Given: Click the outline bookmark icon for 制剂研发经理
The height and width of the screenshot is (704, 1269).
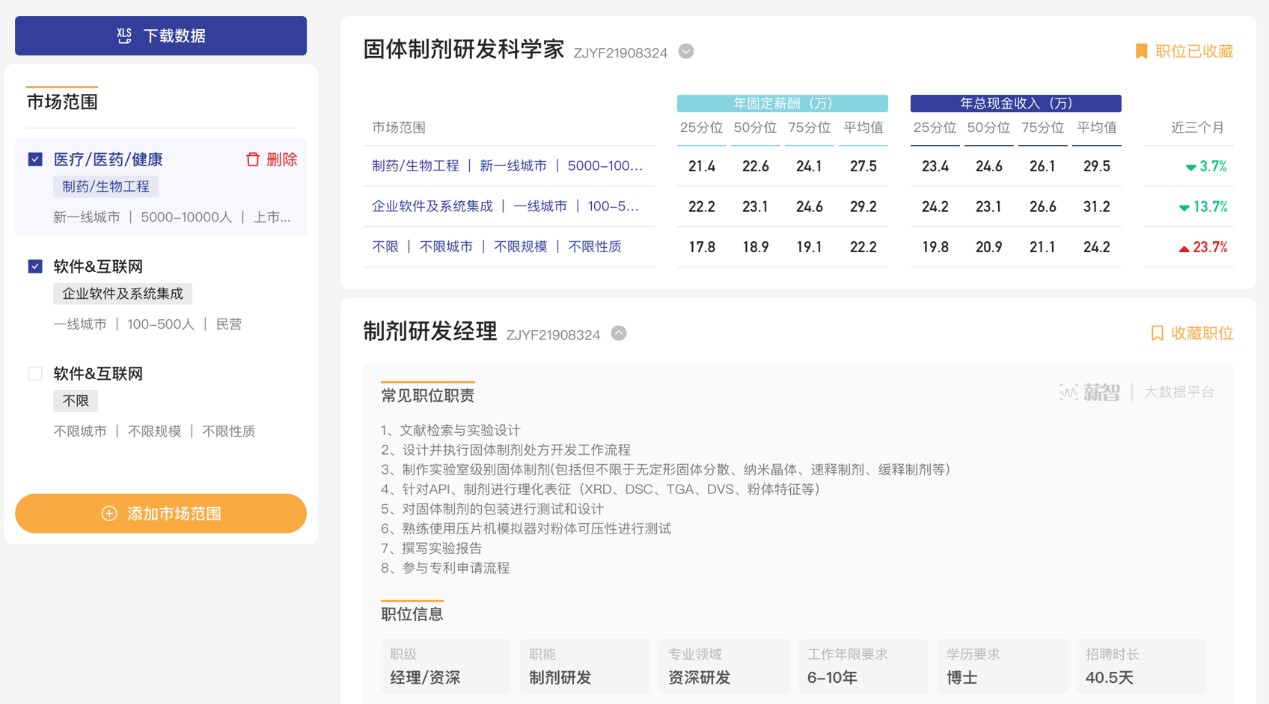Looking at the screenshot, I should pyautogui.click(x=1157, y=333).
